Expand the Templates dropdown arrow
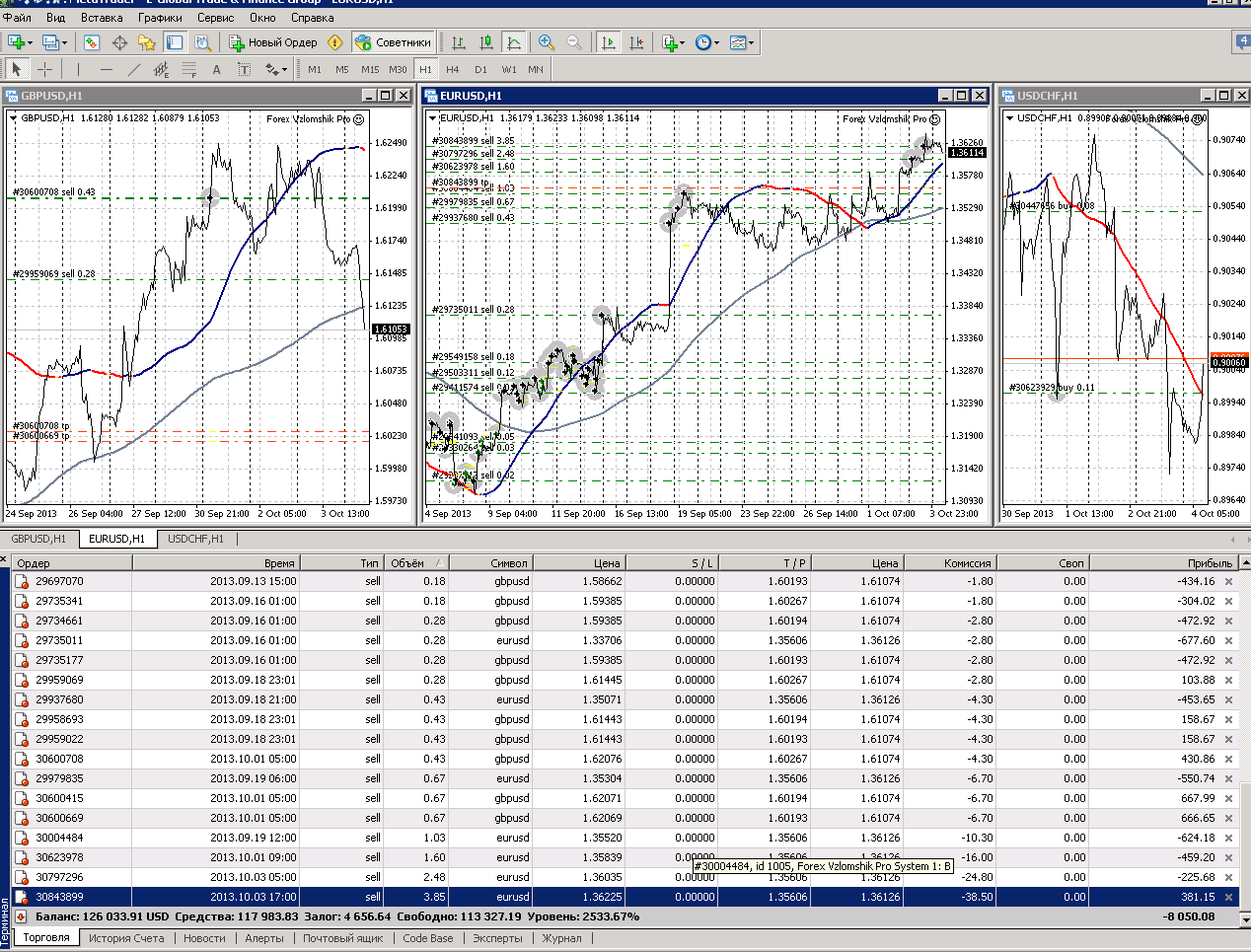Viewport: 1251px width, 952px height. tap(751, 42)
